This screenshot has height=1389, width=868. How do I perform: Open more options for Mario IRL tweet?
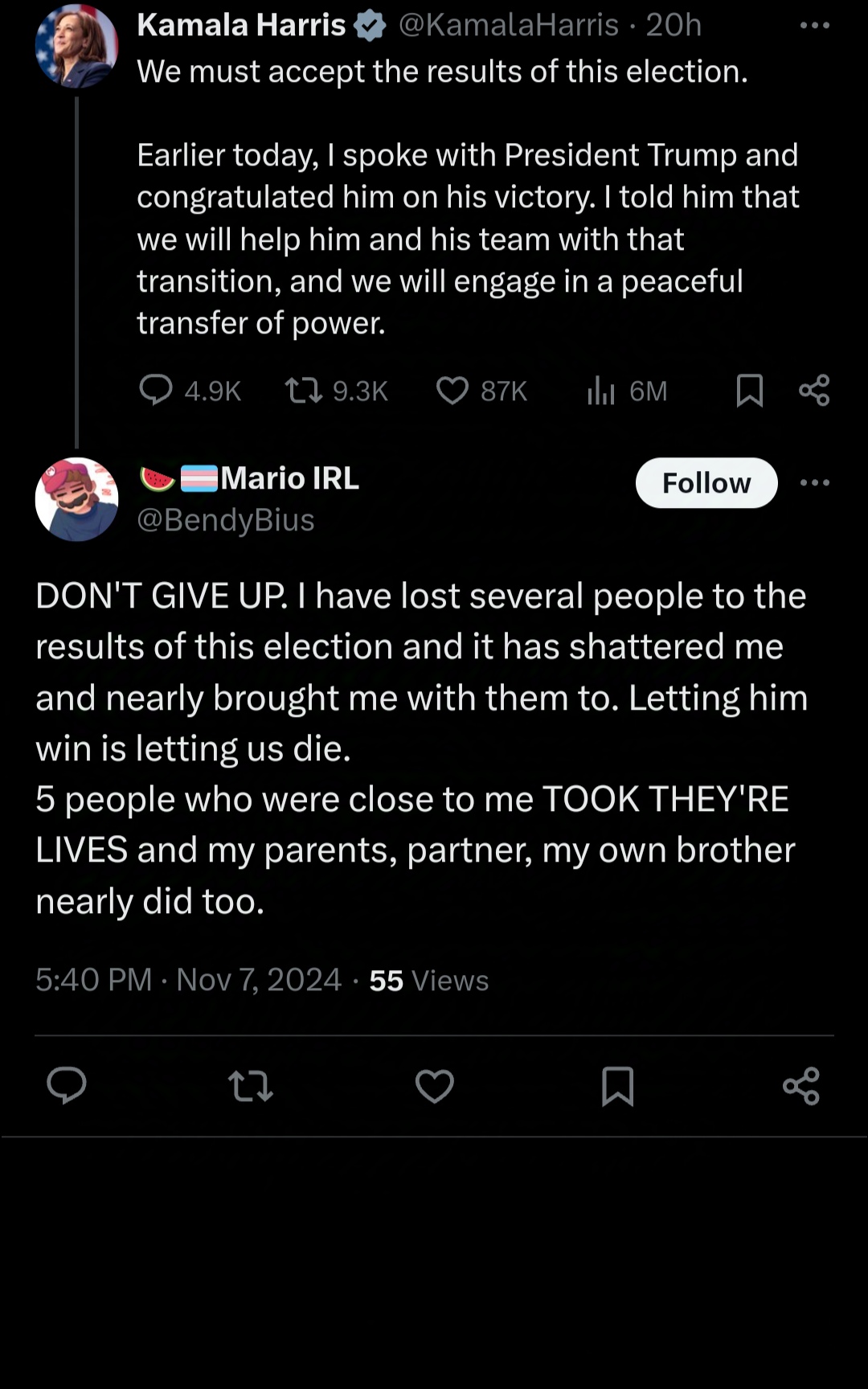tap(814, 483)
